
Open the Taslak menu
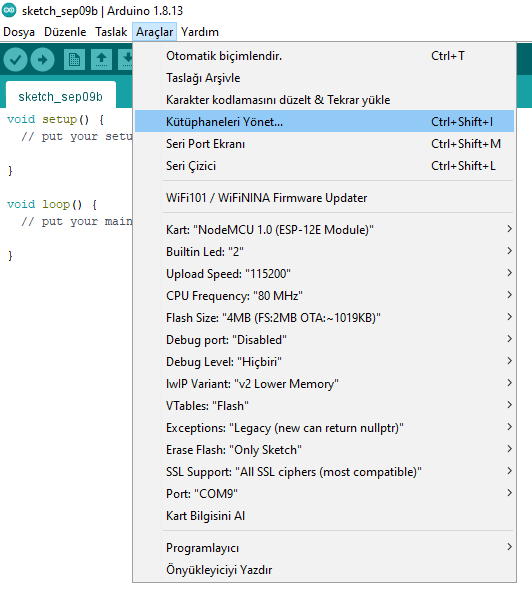tap(111, 32)
